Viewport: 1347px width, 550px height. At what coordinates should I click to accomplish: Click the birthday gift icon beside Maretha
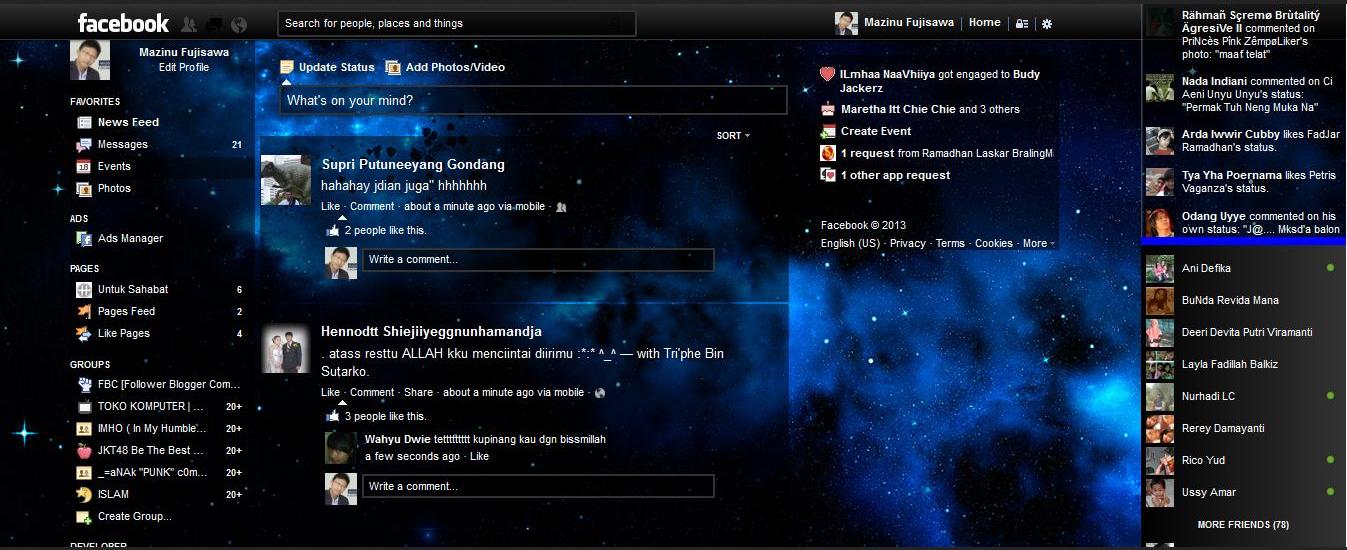point(827,109)
